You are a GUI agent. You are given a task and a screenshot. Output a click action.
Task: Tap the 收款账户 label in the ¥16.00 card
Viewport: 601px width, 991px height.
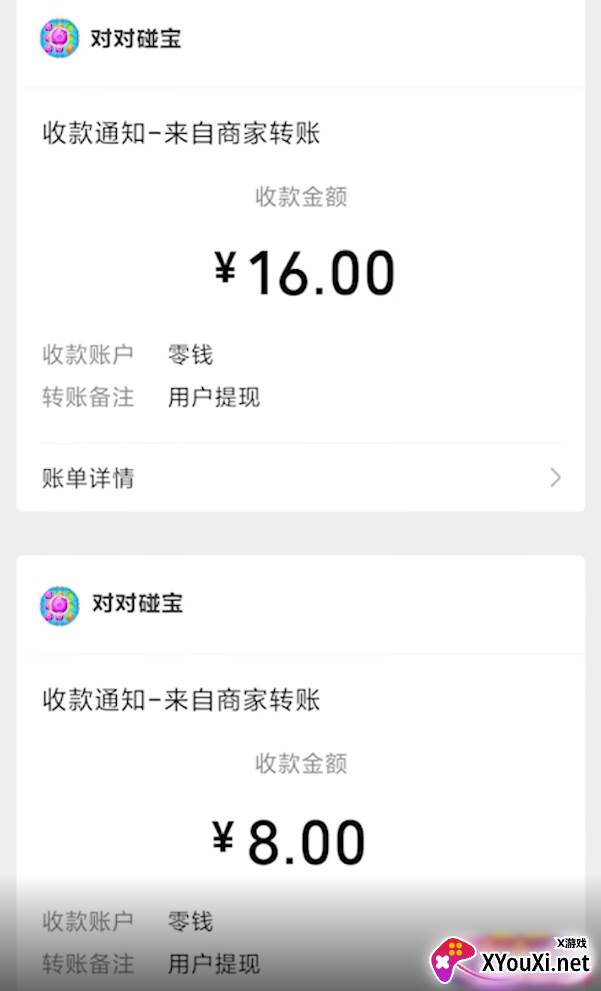tap(88, 355)
